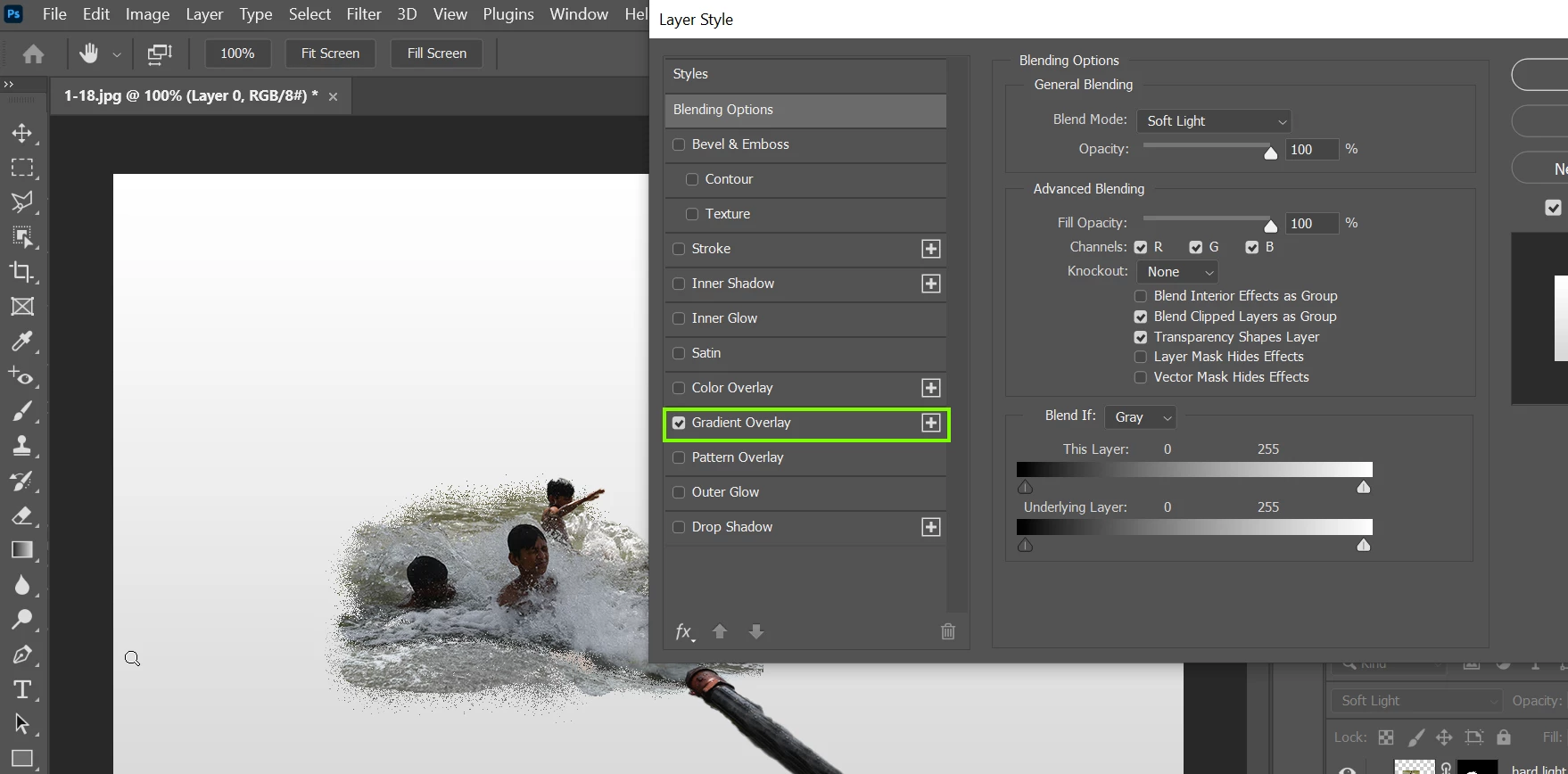Select the Object Selection tool
The height and width of the screenshot is (774, 1568).
22,237
